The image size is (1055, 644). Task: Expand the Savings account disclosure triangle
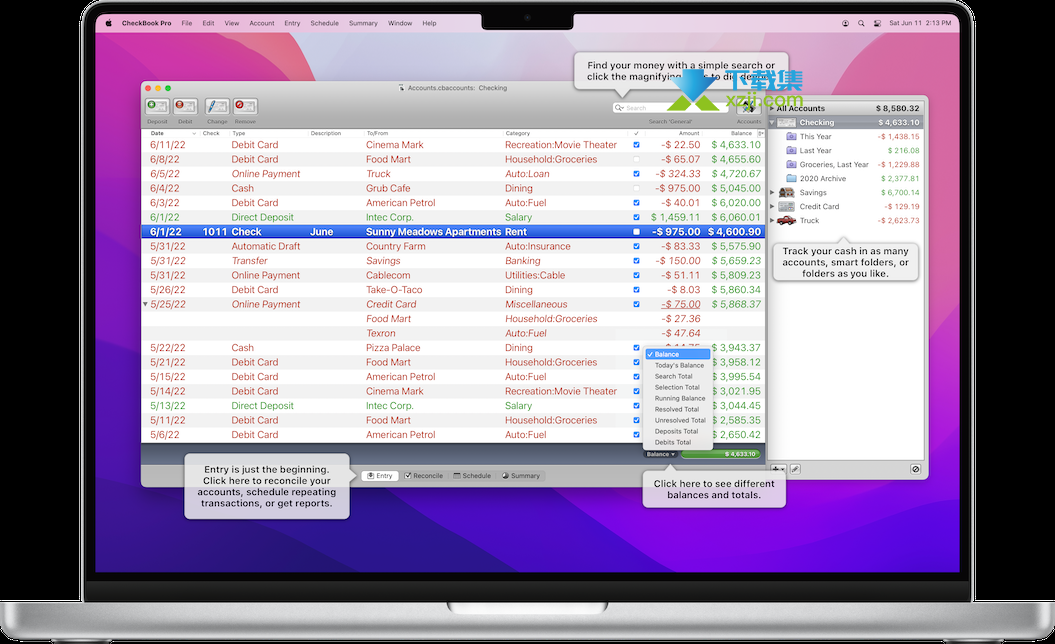click(772, 192)
